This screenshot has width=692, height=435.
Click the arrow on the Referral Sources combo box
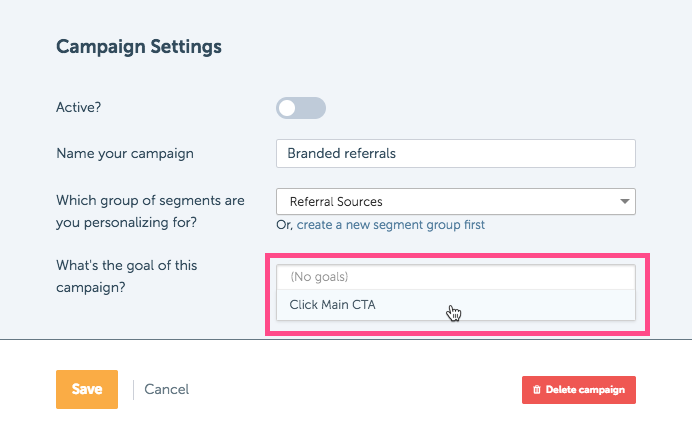(624, 202)
